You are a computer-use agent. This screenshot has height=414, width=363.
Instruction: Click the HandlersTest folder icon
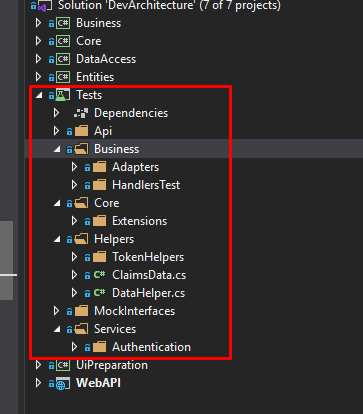click(x=99, y=185)
